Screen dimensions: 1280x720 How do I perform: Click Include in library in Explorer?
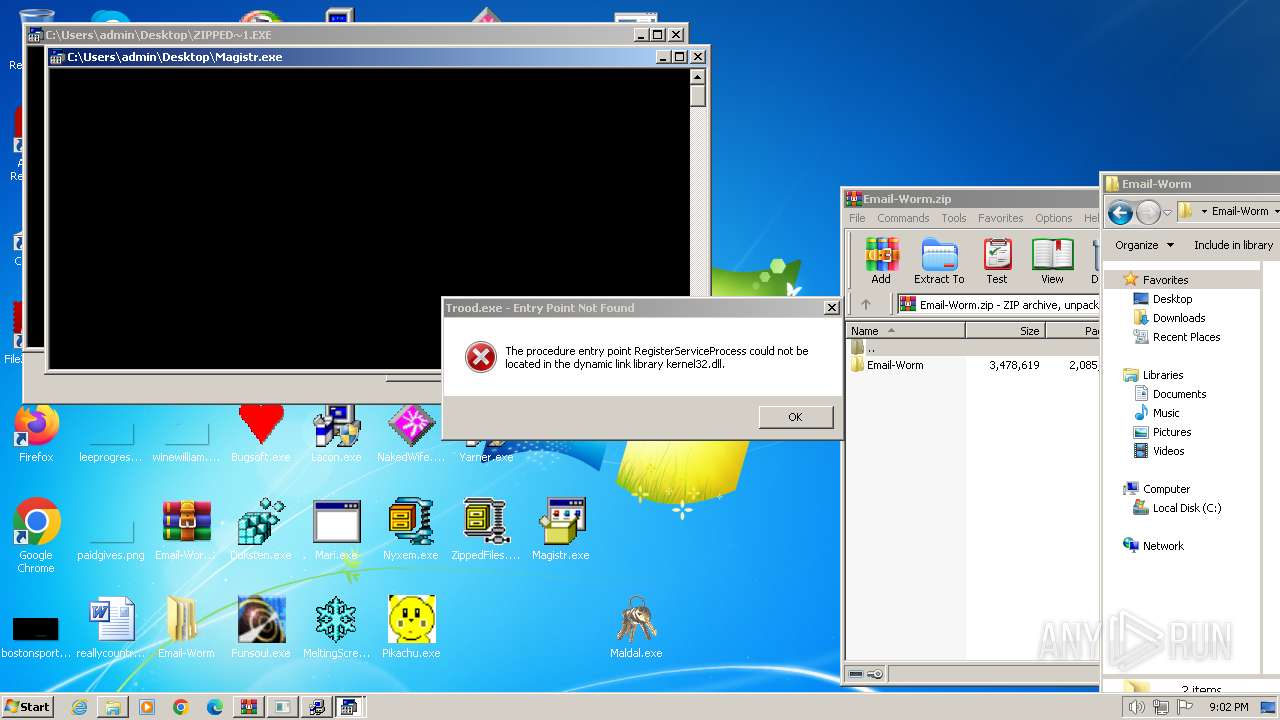(x=1233, y=245)
